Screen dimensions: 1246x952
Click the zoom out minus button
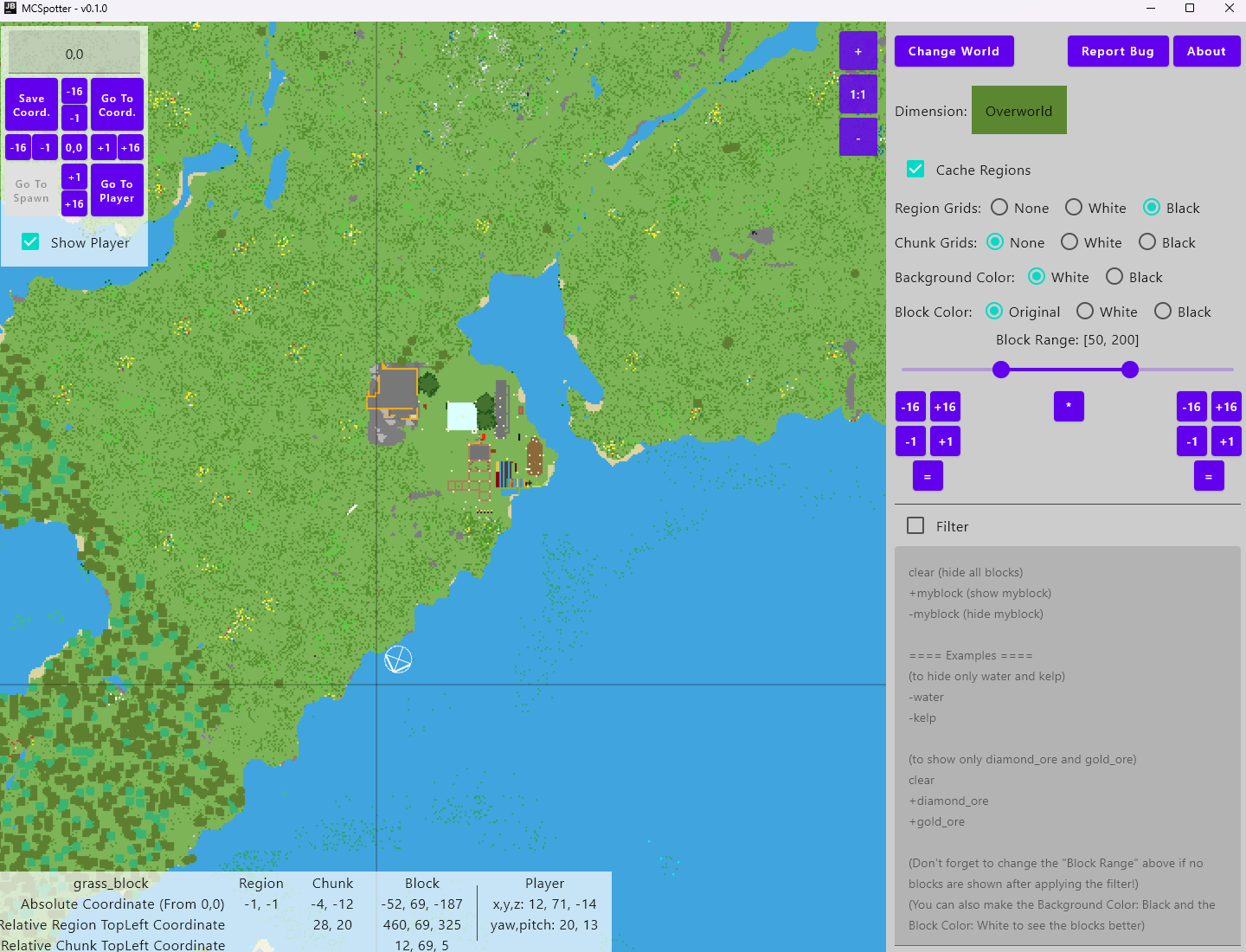858,138
